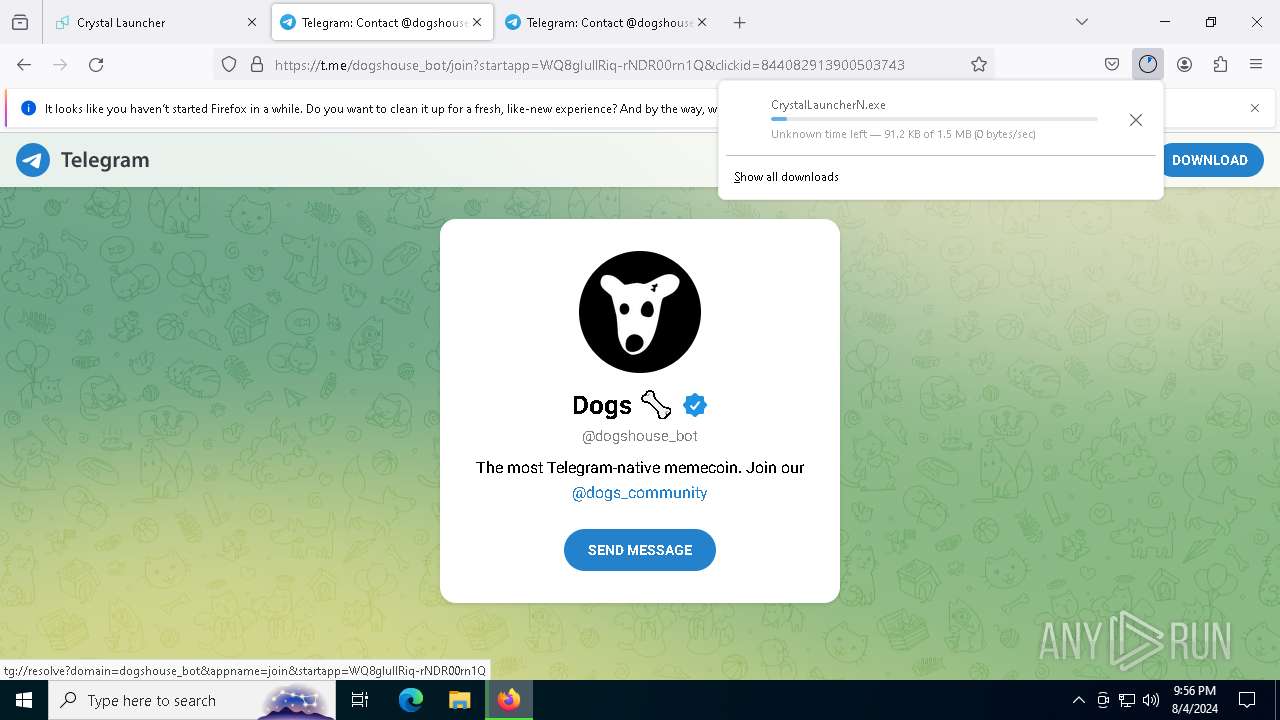
Task: Show hidden system tray icons
Action: click(1078, 700)
